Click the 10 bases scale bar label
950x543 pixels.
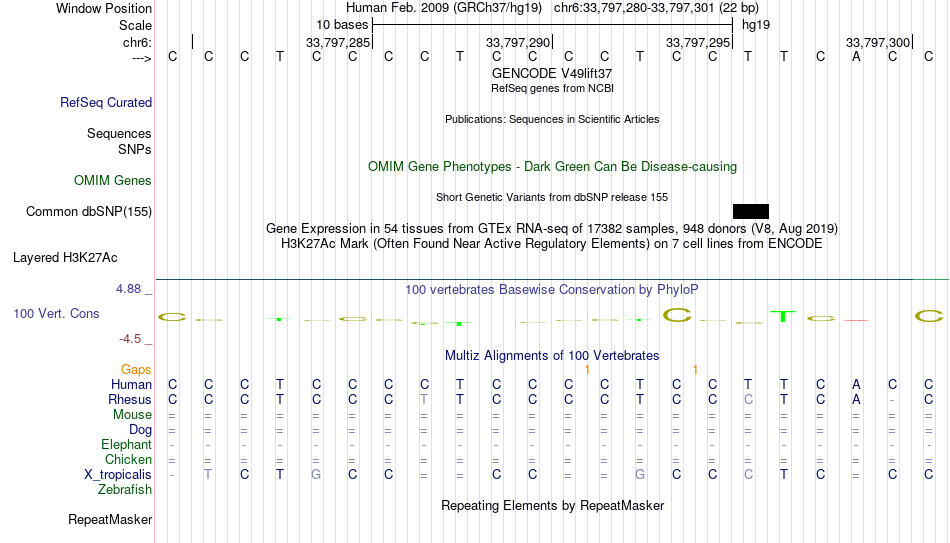pos(342,25)
